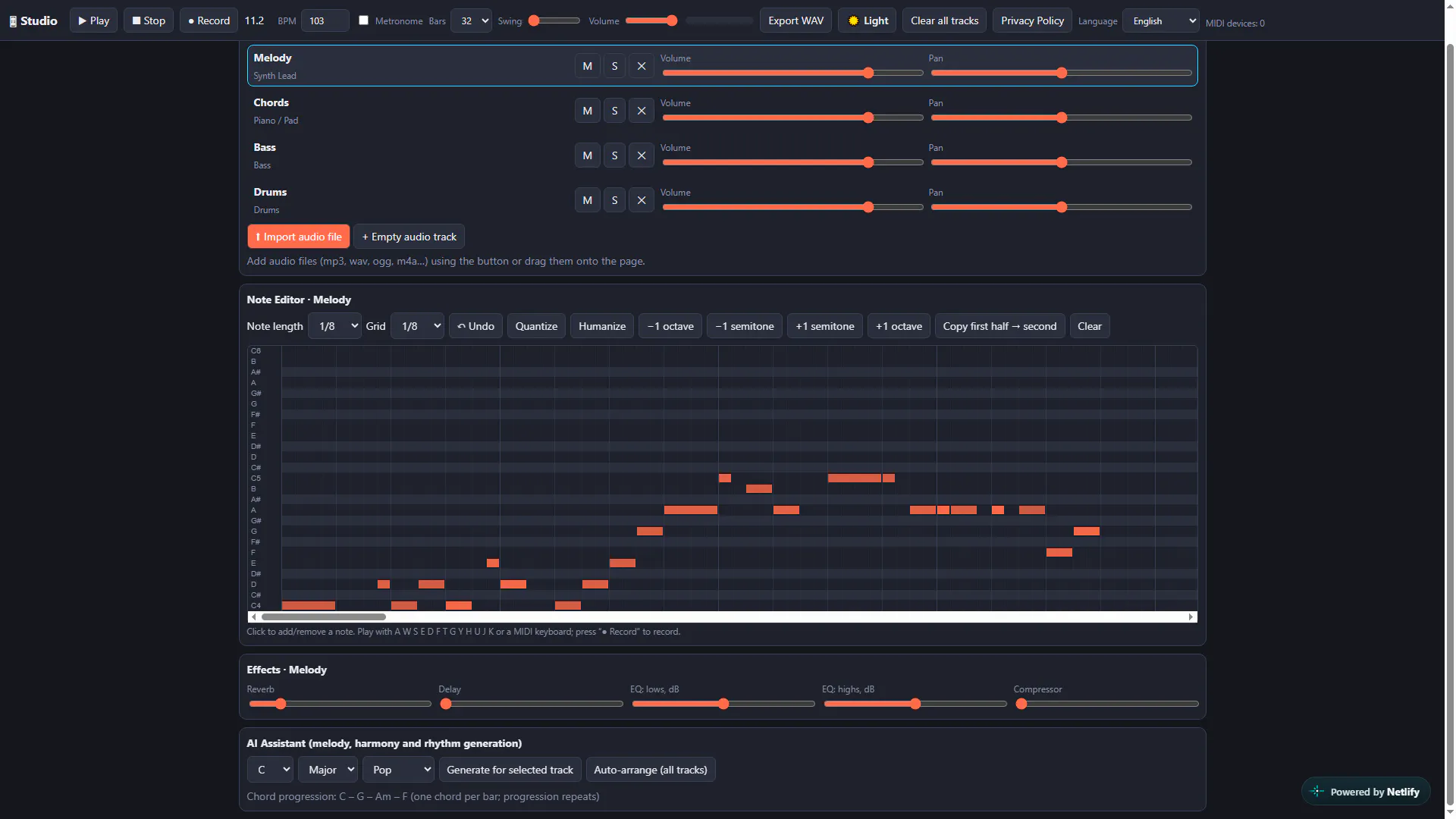The image size is (1456, 819).
Task: Solo the Melody track
Action: (x=614, y=66)
